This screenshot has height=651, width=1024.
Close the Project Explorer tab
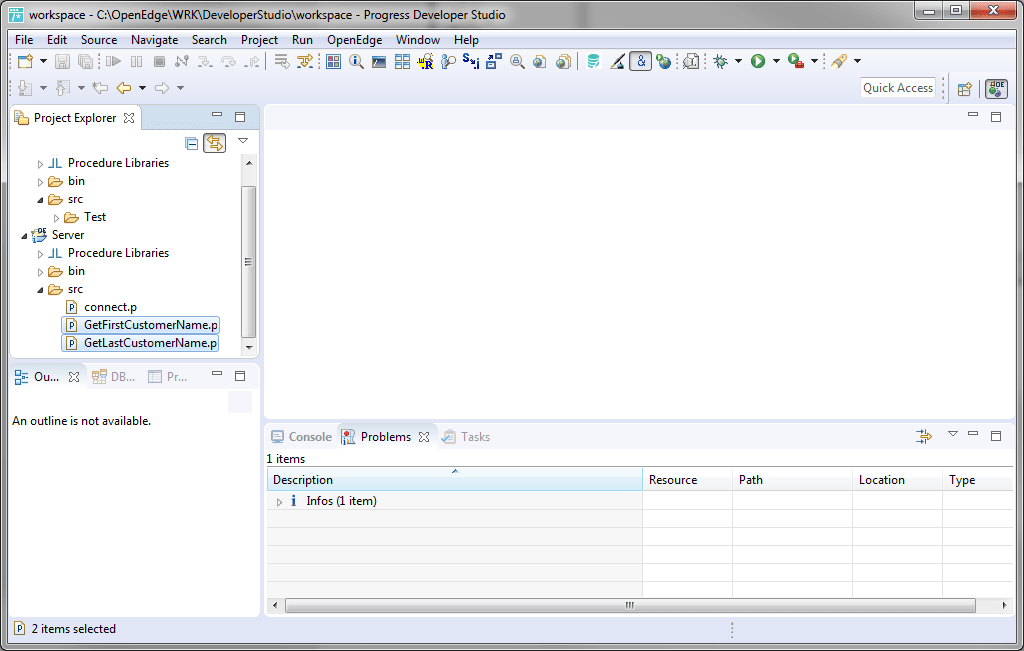tap(129, 118)
